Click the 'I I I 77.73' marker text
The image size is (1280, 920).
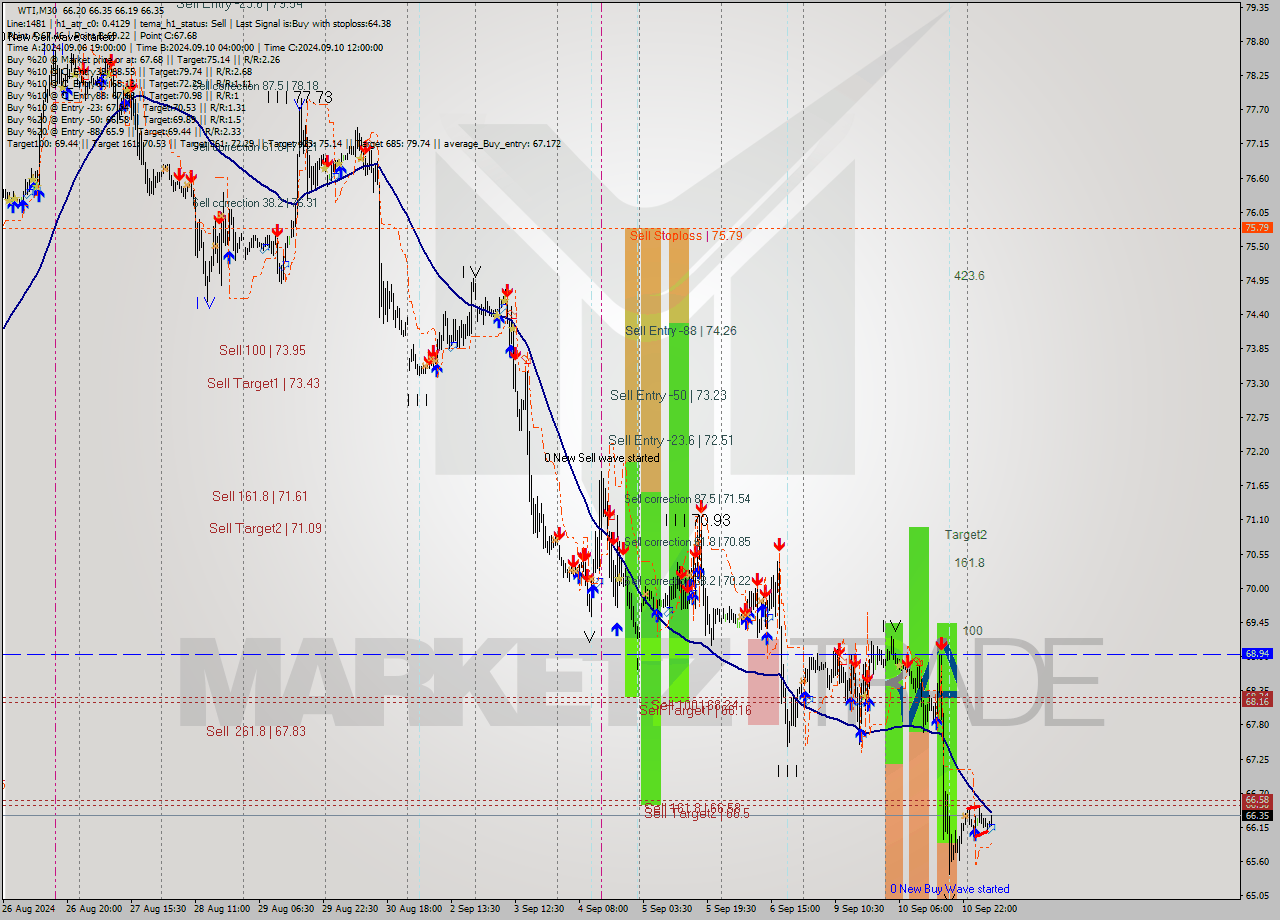[300, 98]
